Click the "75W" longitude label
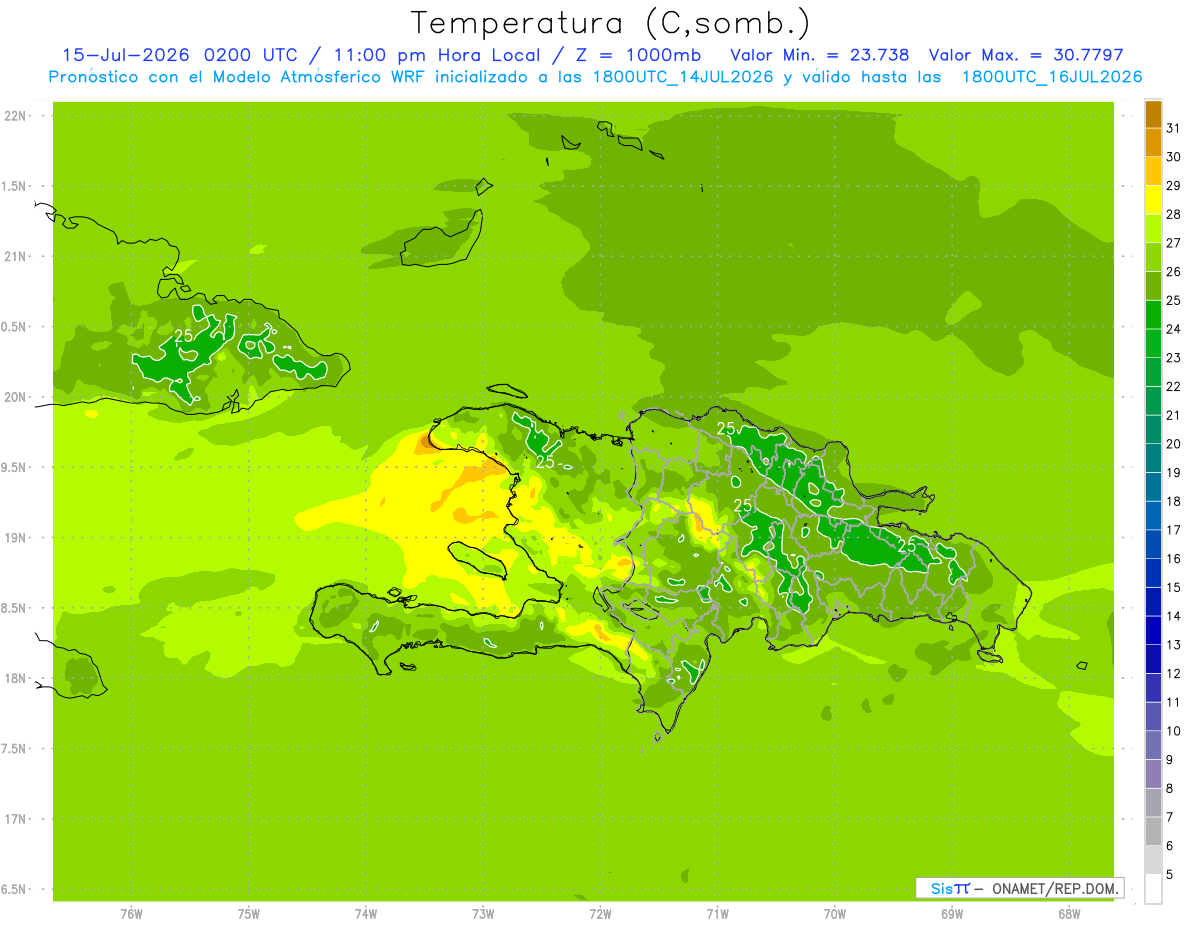This screenshot has height=927, width=1200. 249,914
